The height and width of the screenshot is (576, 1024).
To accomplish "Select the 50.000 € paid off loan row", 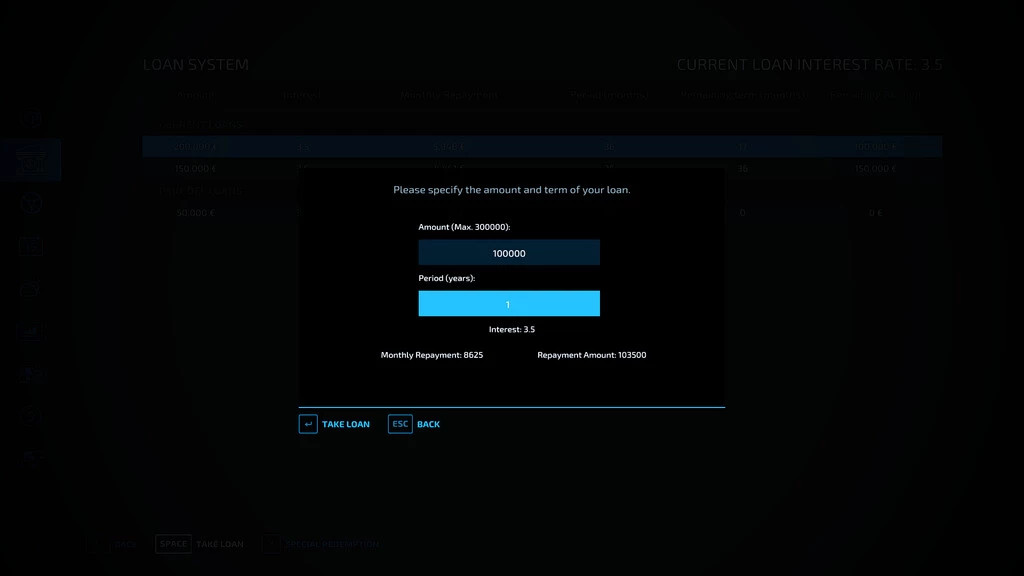I will click(542, 212).
